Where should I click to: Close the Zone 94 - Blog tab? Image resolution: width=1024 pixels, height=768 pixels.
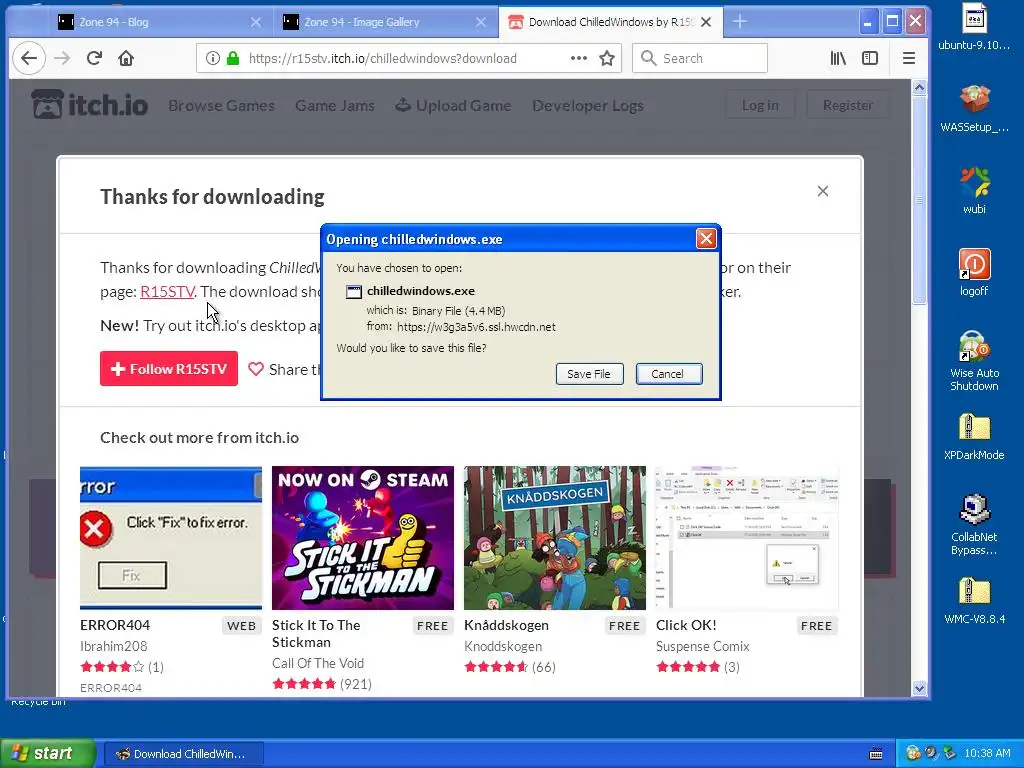pos(256,22)
